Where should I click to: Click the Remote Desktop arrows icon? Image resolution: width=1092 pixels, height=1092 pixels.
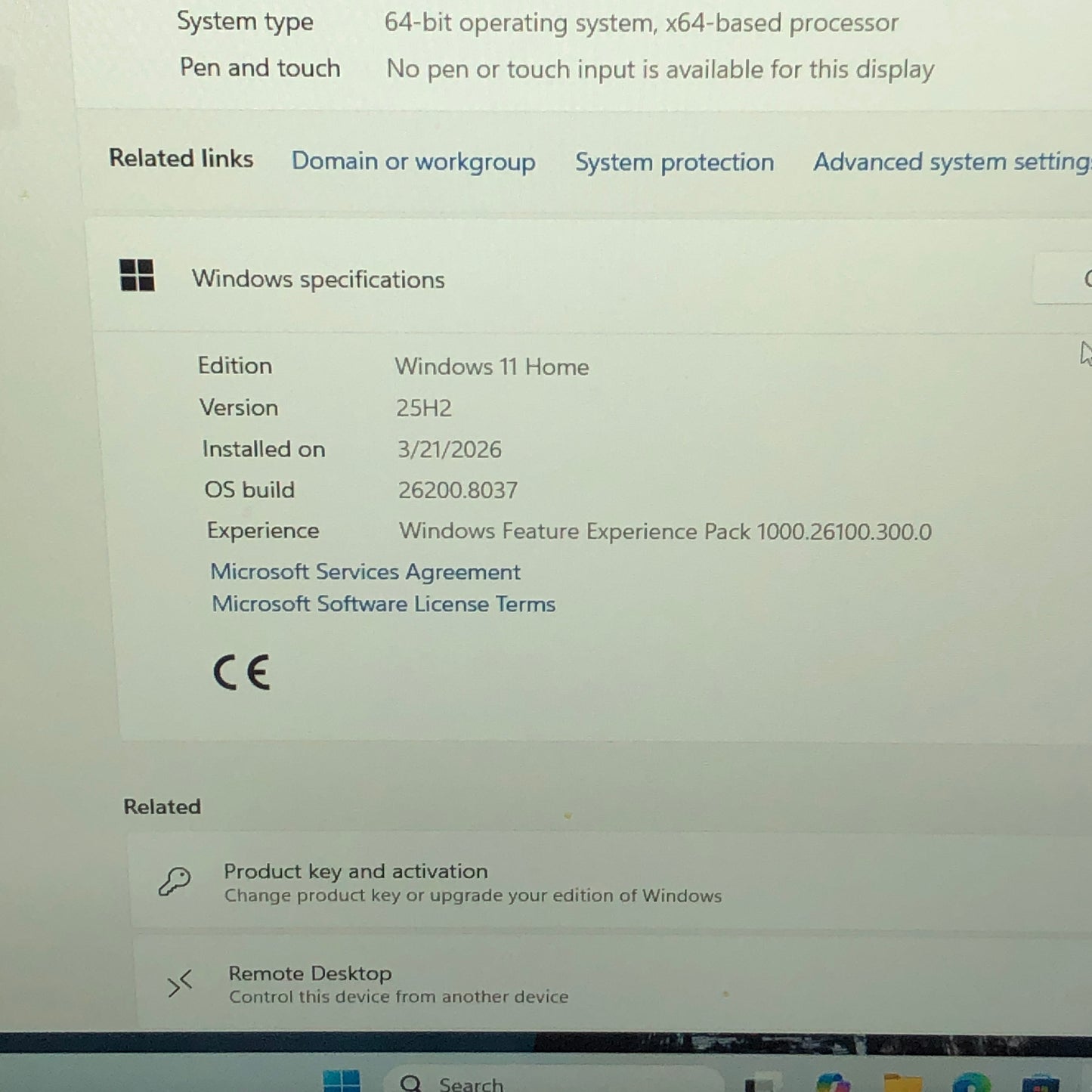point(179,983)
